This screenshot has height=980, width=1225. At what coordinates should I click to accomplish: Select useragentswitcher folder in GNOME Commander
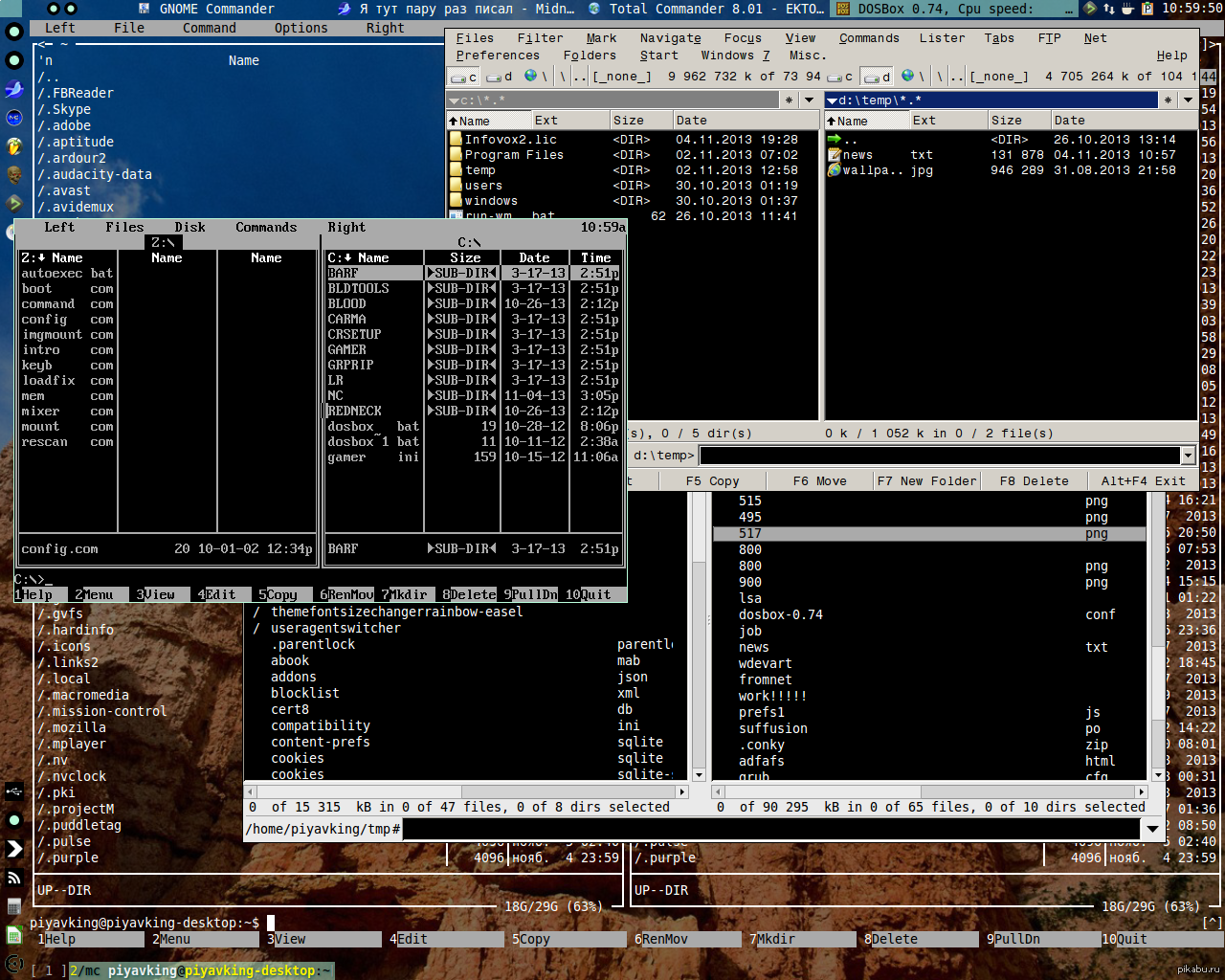335,628
